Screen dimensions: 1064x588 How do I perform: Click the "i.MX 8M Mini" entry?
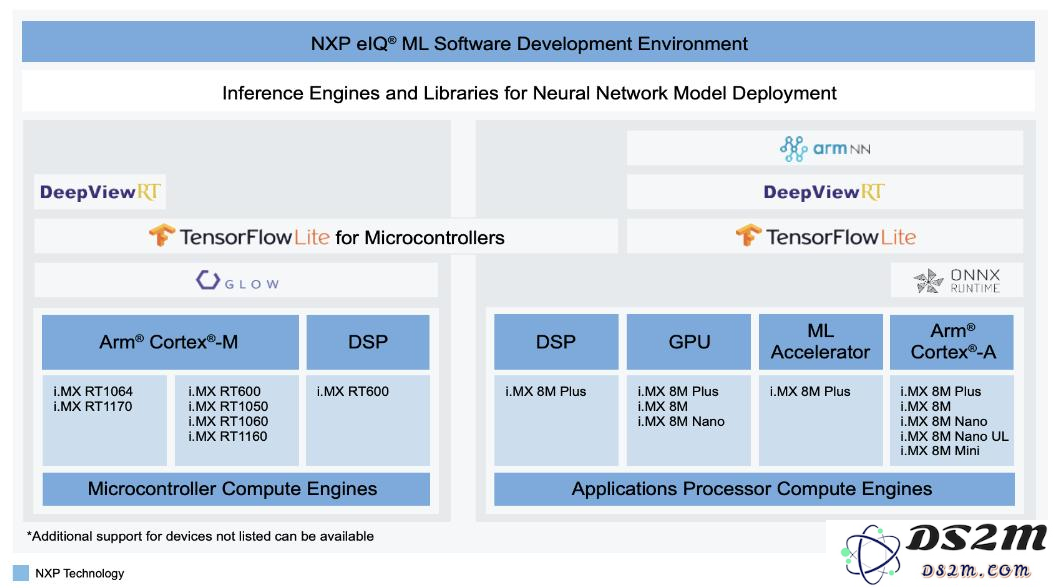pyautogui.click(x=940, y=451)
